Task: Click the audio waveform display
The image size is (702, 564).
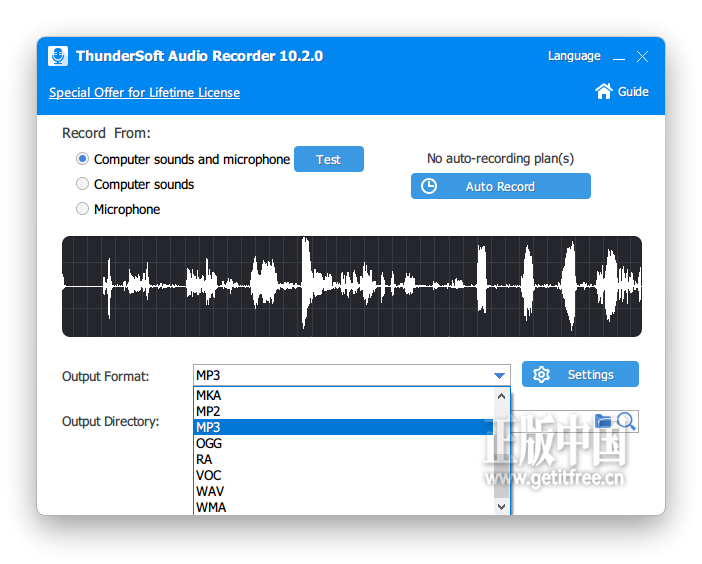Action: click(x=352, y=286)
